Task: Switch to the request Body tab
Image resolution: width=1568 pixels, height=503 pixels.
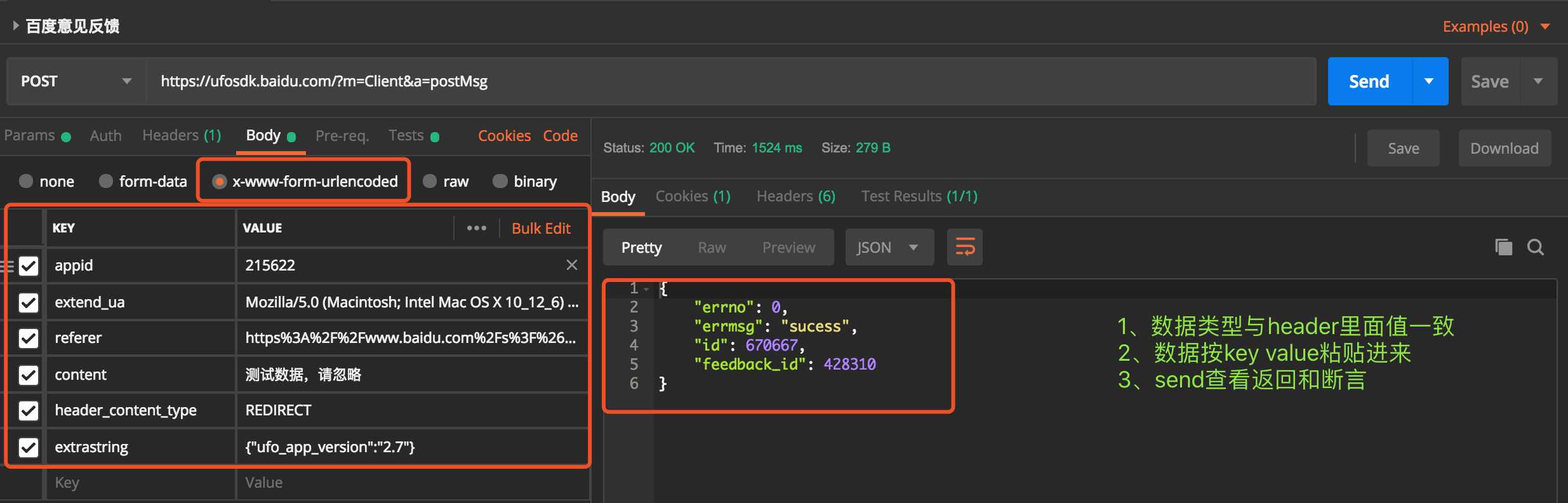Action: [x=270, y=135]
